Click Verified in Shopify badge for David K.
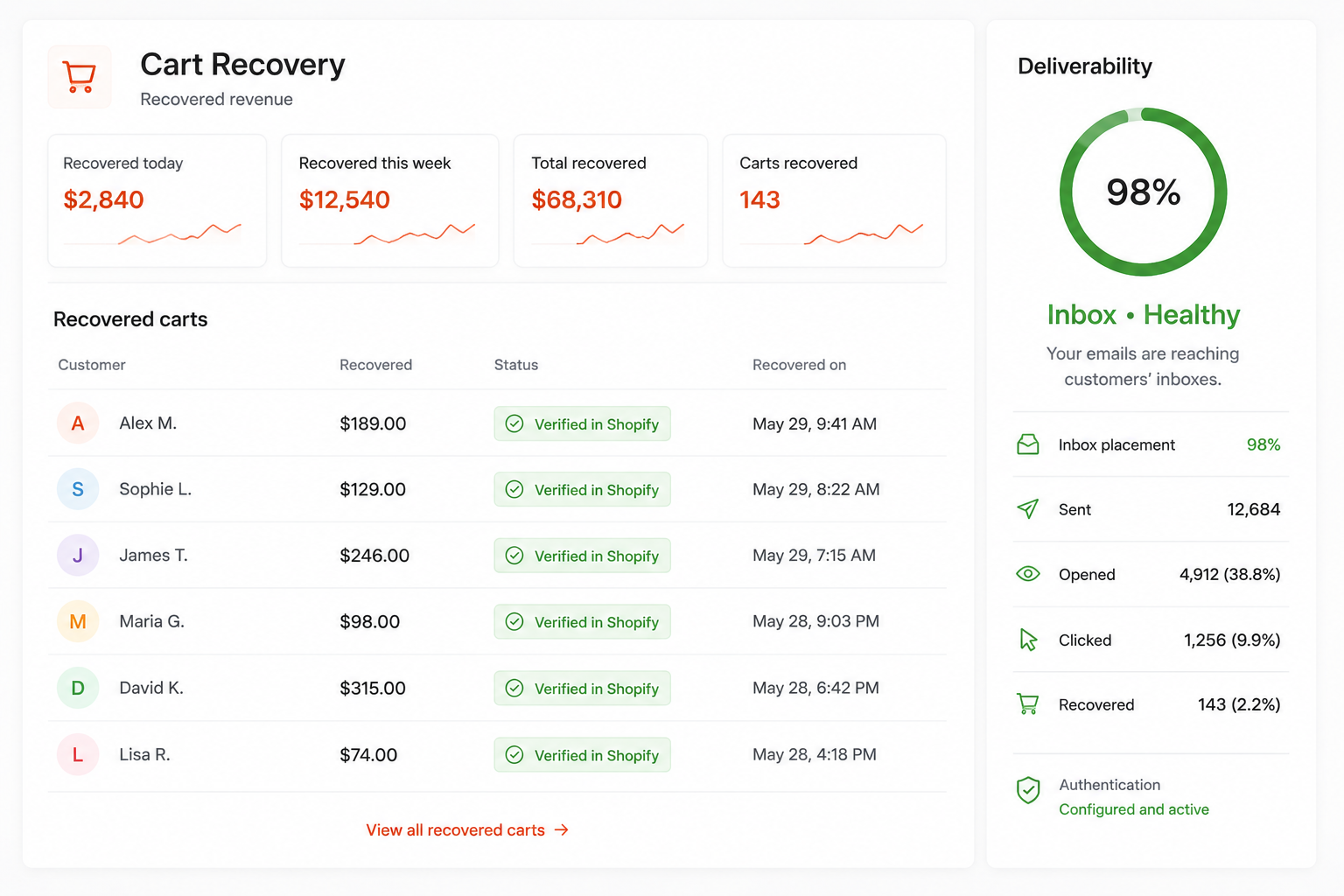 pos(582,688)
